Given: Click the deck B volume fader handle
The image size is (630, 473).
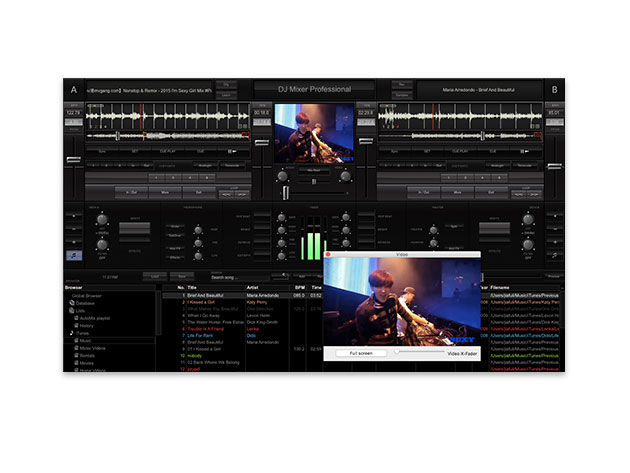Looking at the screenshot, I should click(366, 141).
